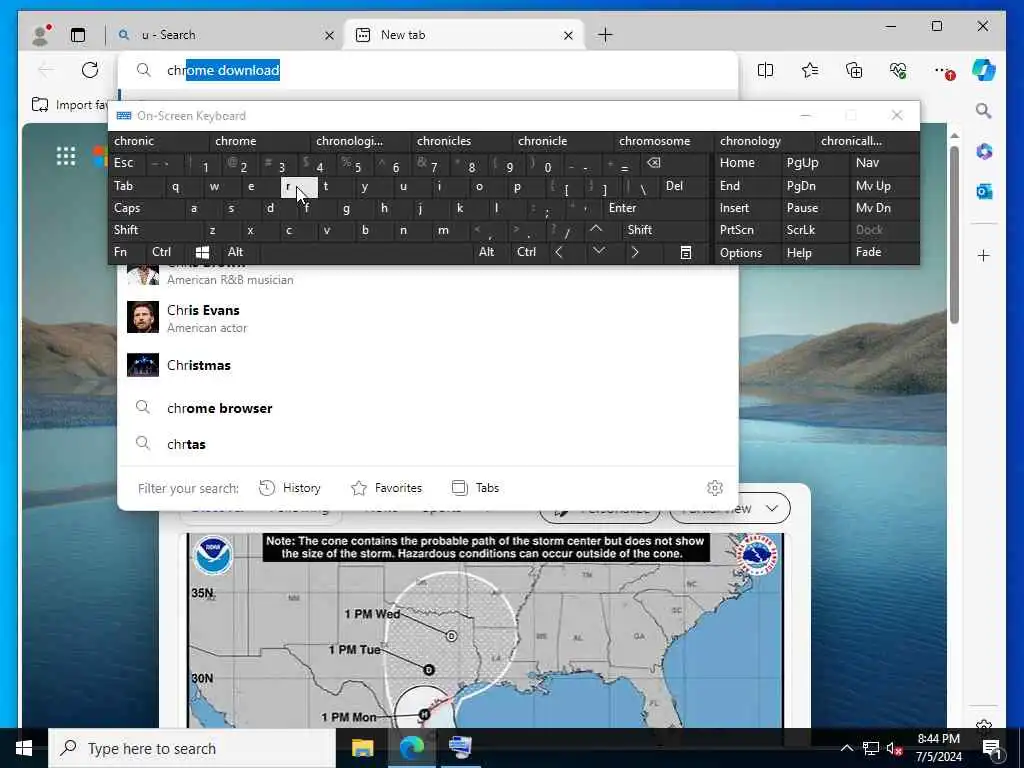Select 'chrome browser' search suggestion

coord(428,408)
